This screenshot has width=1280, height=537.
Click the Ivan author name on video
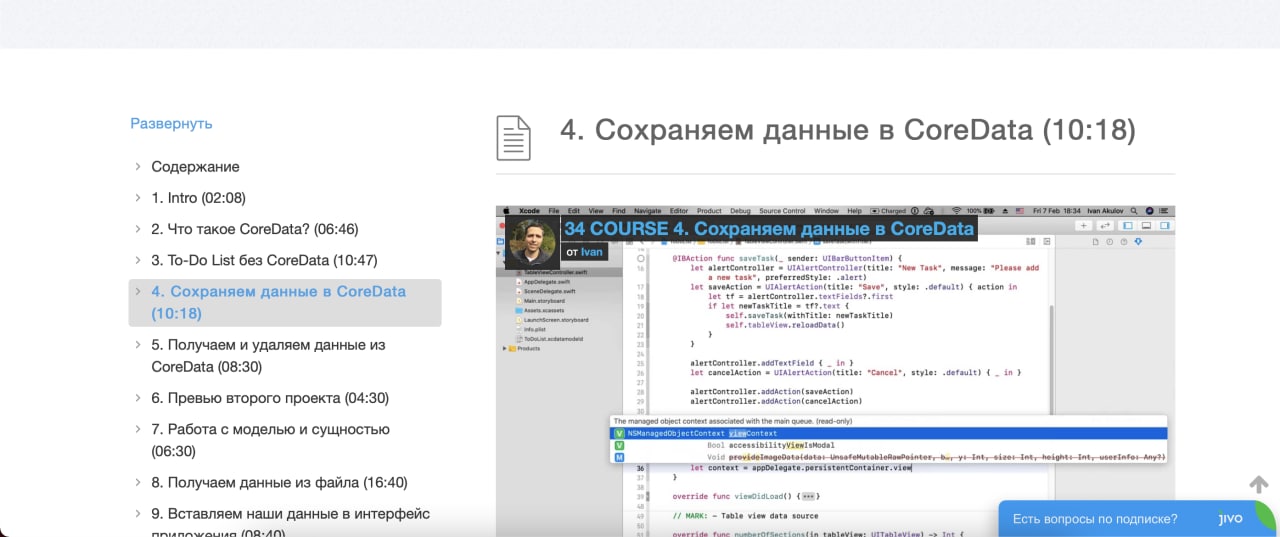pos(592,252)
